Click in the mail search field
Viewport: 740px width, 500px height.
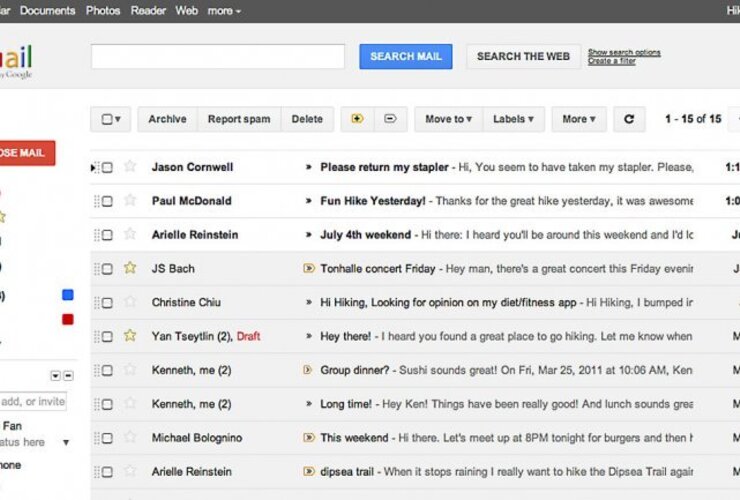[217, 57]
